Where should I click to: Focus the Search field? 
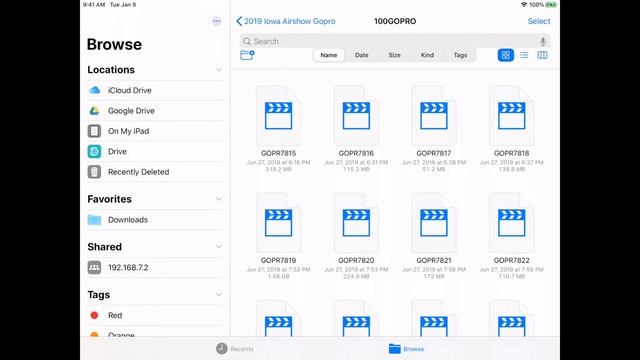click(395, 41)
